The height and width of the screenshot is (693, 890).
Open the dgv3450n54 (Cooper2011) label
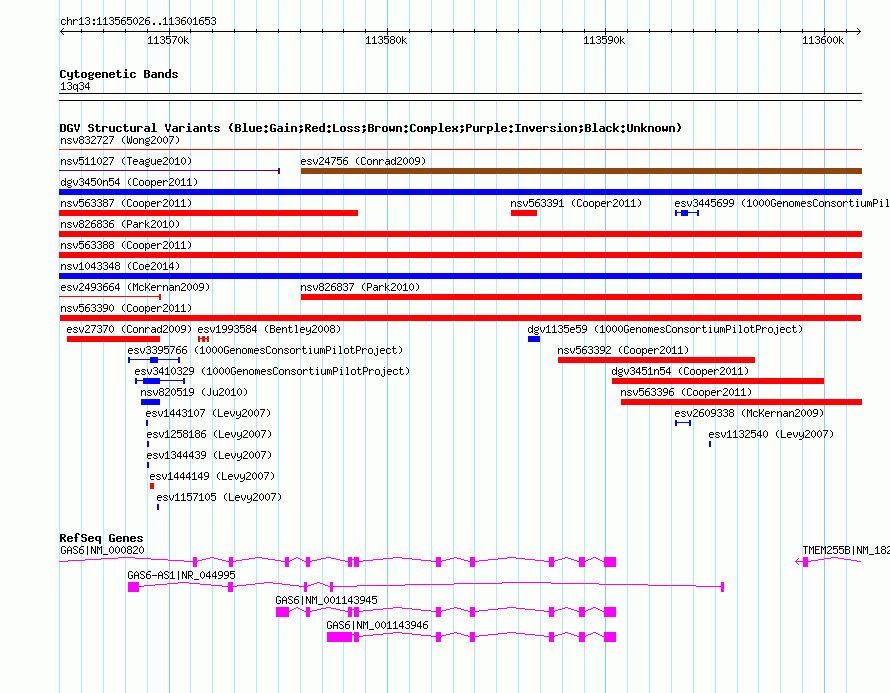pos(129,182)
